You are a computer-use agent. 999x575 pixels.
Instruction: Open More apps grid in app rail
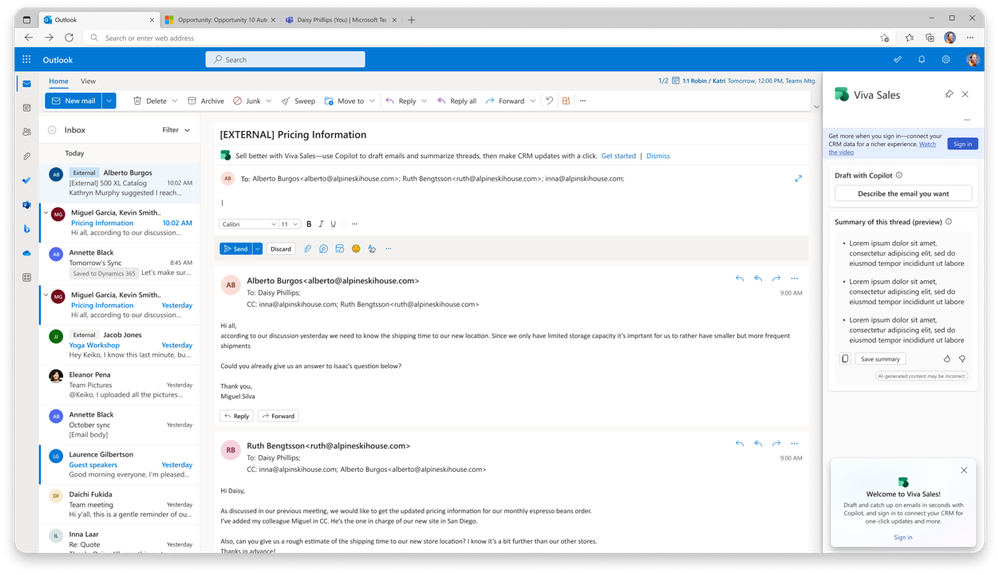pyautogui.click(x=26, y=277)
